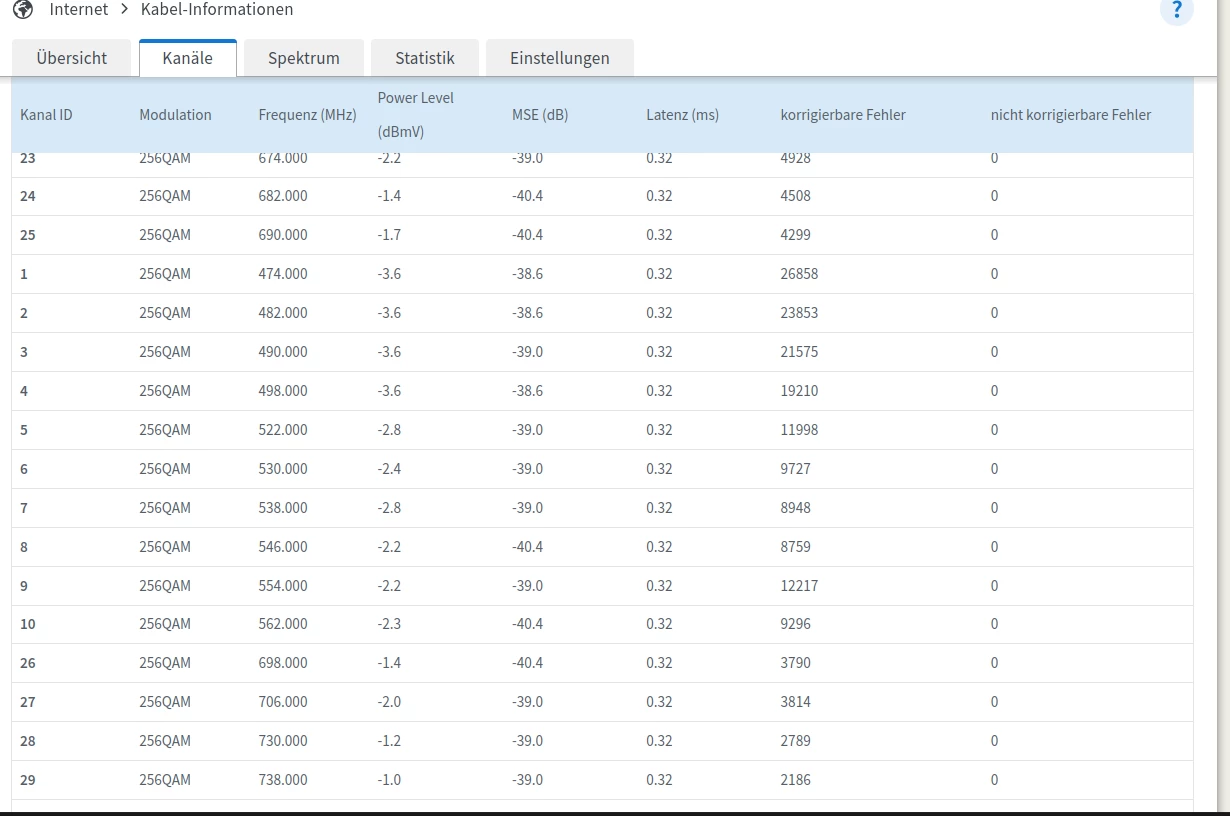The height and width of the screenshot is (816, 1230).
Task: Click the MSE (dB) column header
Action: click(540, 115)
